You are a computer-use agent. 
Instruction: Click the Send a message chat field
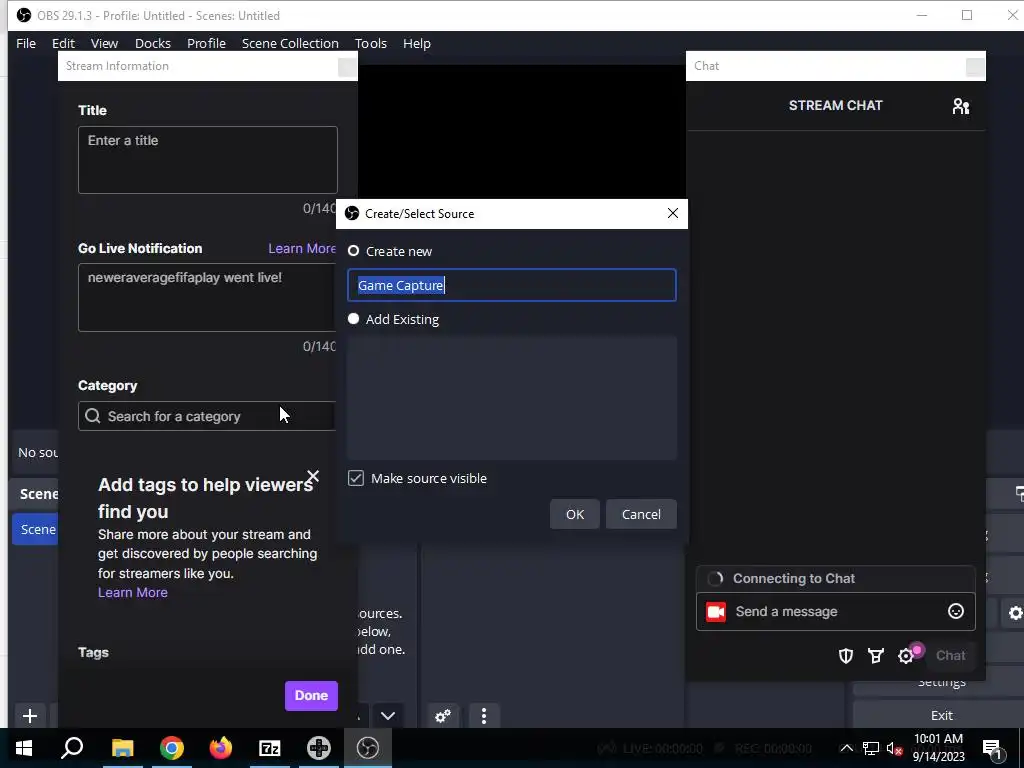[x=836, y=611]
